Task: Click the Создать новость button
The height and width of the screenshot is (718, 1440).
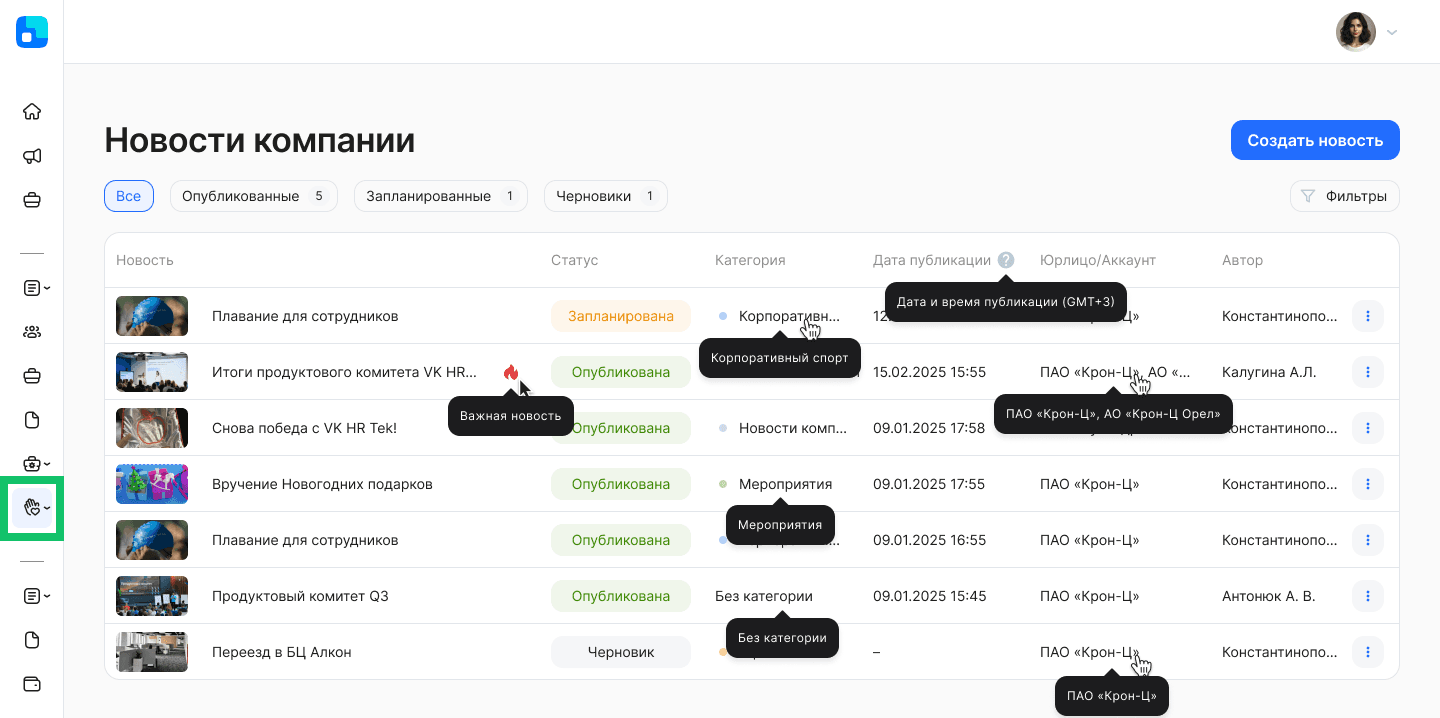Action: pyautogui.click(x=1315, y=140)
